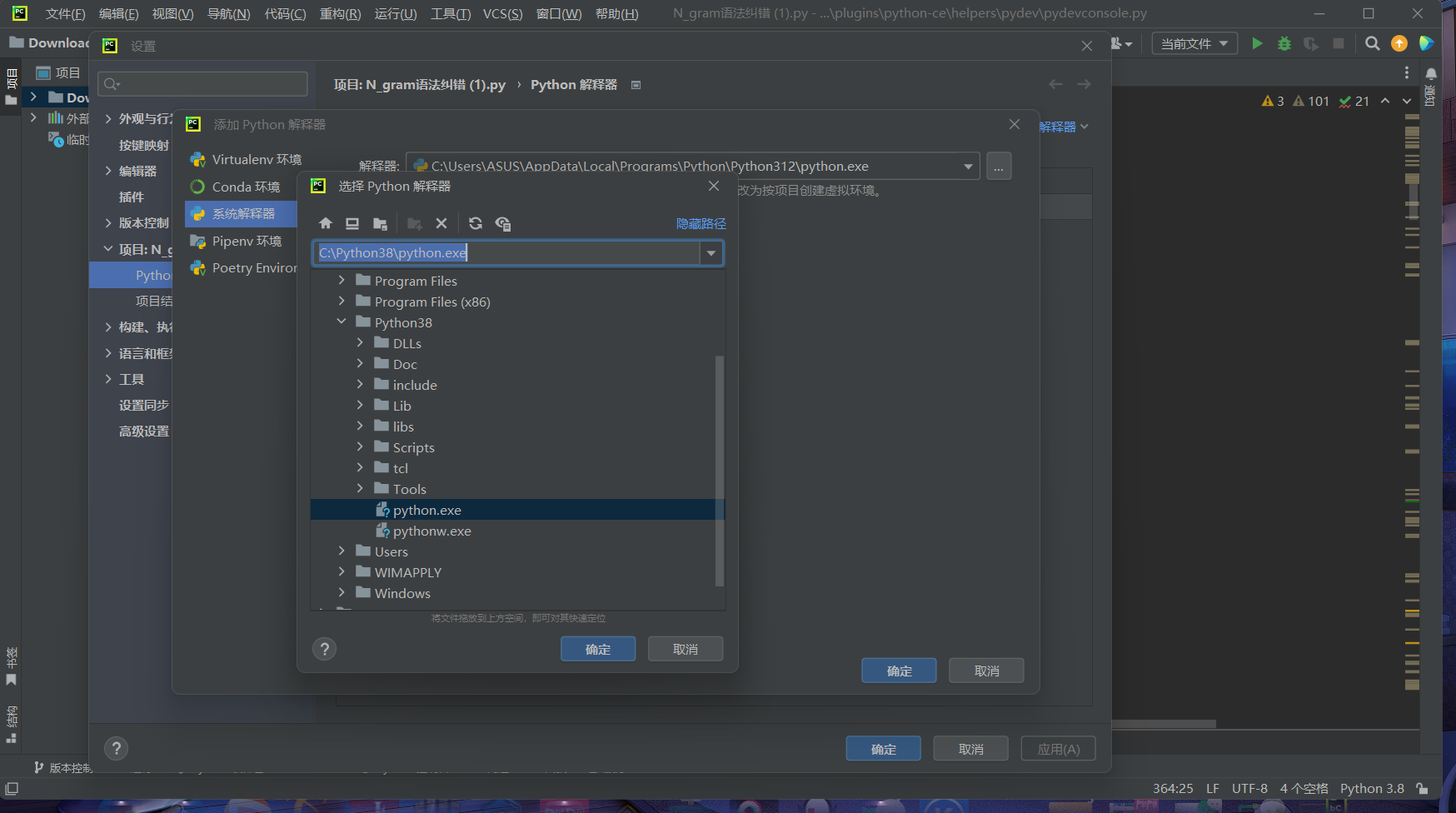Open path history dropdown in file chooser
The width and height of the screenshot is (1456, 813).
coord(711,253)
